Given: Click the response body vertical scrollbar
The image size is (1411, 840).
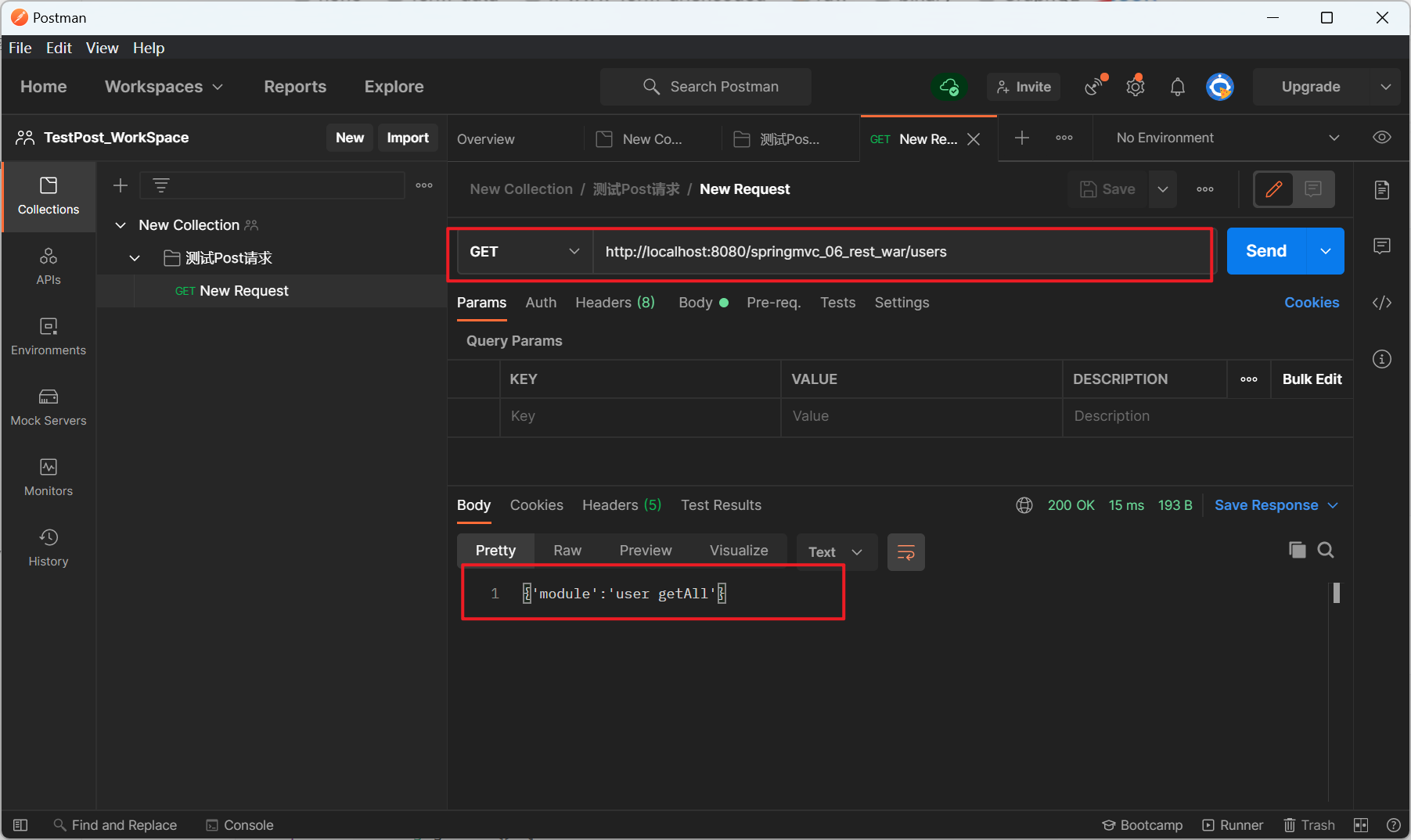Looking at the screenshot, I should click(1336, 593).
